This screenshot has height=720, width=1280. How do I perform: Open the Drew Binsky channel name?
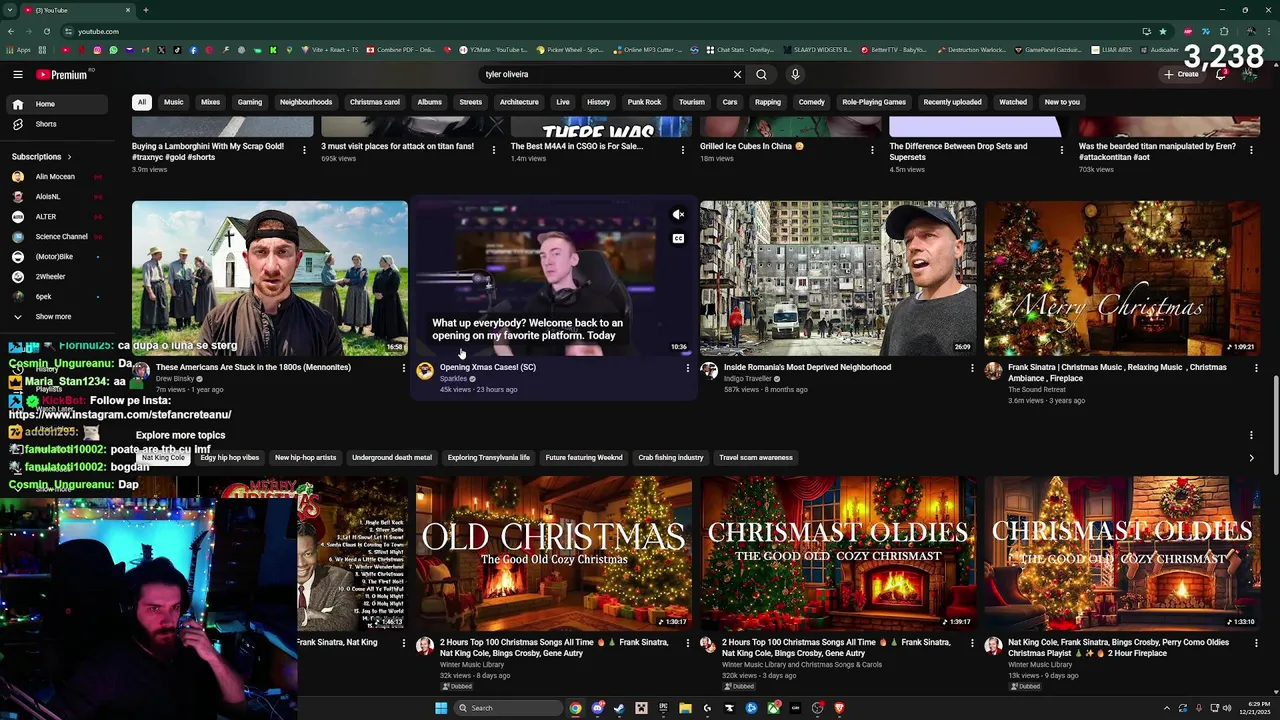pyautogui.click(x=175, y=379)
